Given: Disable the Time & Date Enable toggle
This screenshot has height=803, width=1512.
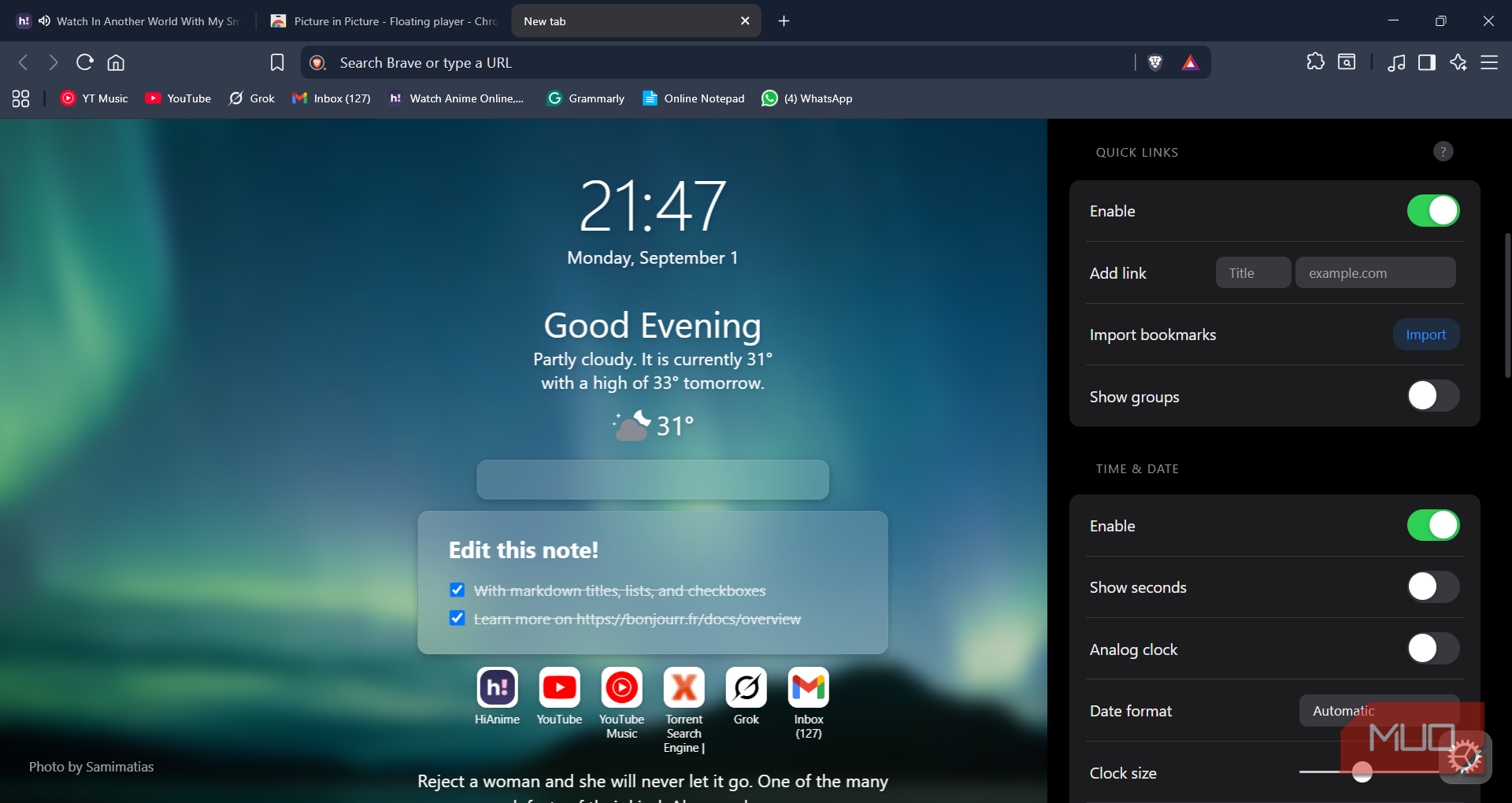Looking at the screenshot, I should (1433, 525).
